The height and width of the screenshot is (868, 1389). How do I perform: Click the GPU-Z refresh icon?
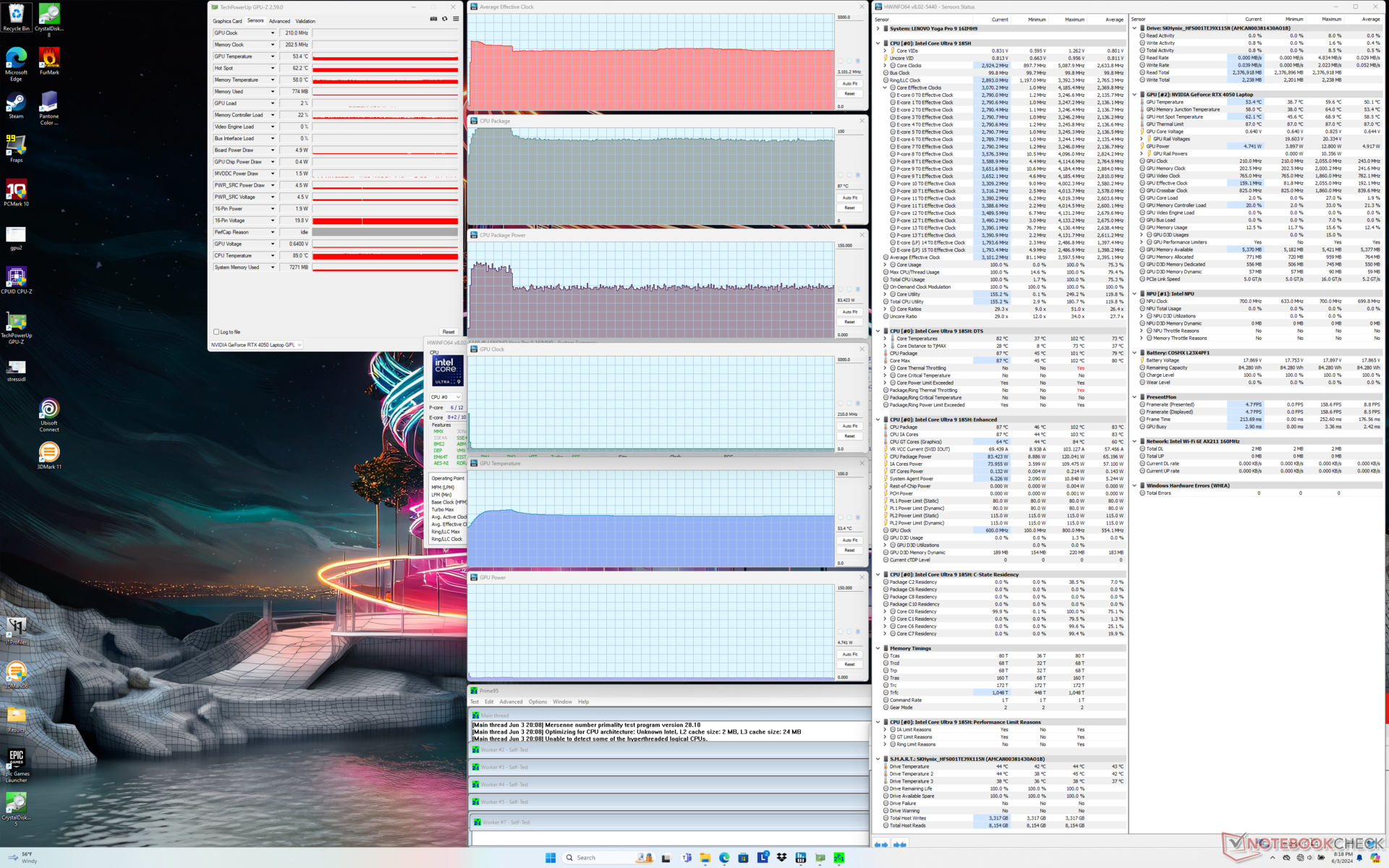[x=445, y=20]
